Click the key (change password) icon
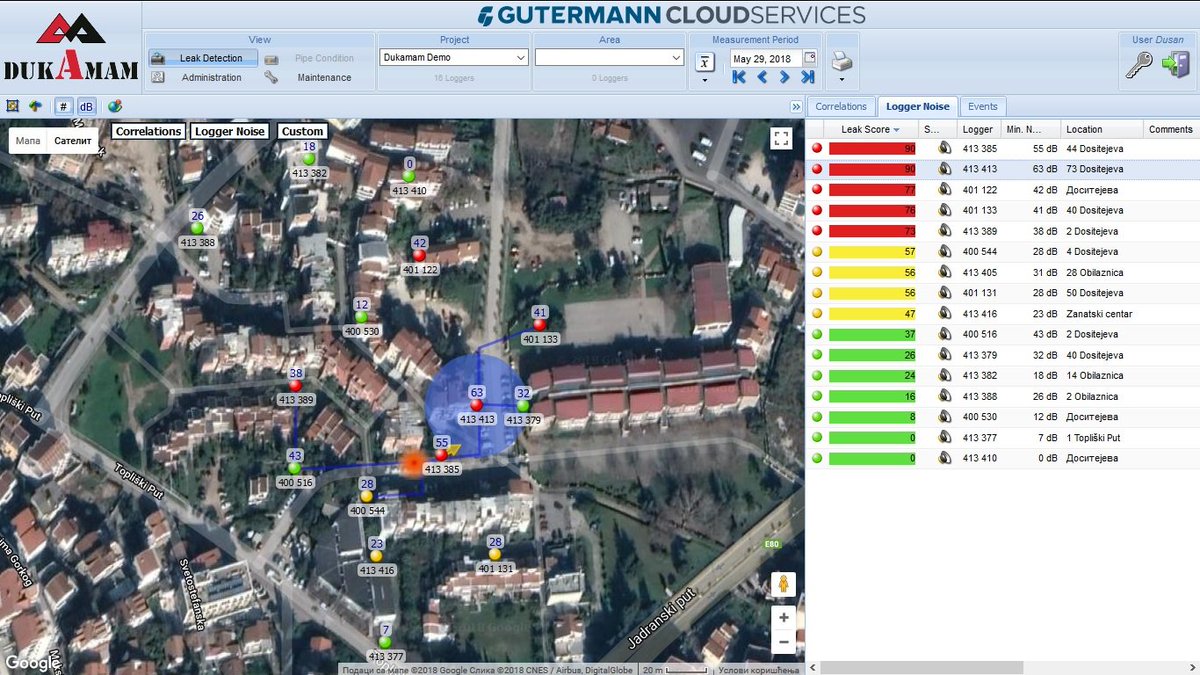The height and width of the screenshot is (675, 1200). pyautogui.click(x=1139, y=65)
